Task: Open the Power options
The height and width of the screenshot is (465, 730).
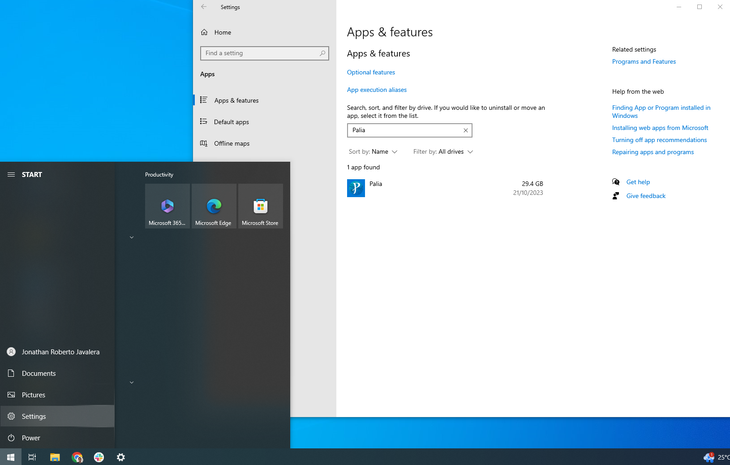Action: pyautogui.click(x=57, y=438)
